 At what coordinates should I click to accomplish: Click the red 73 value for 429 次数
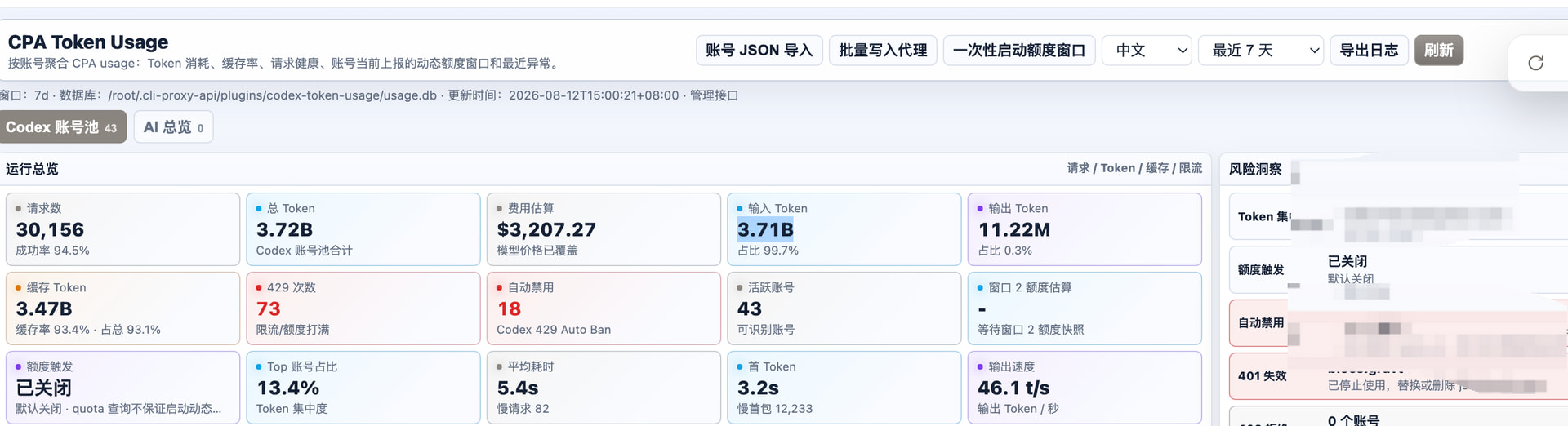coord(269,309)
